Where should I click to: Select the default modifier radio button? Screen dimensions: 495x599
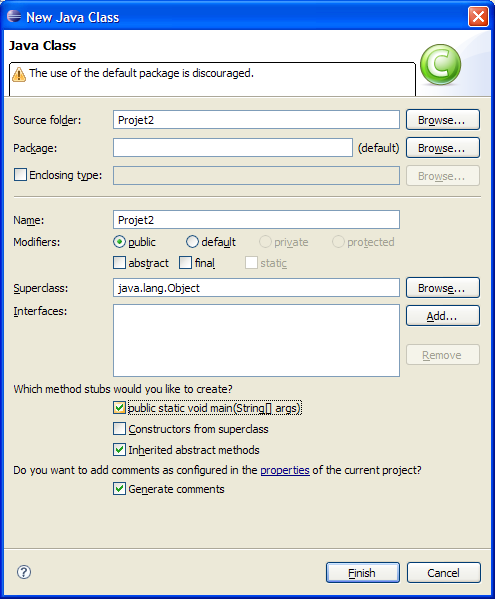tap(192, 241)
